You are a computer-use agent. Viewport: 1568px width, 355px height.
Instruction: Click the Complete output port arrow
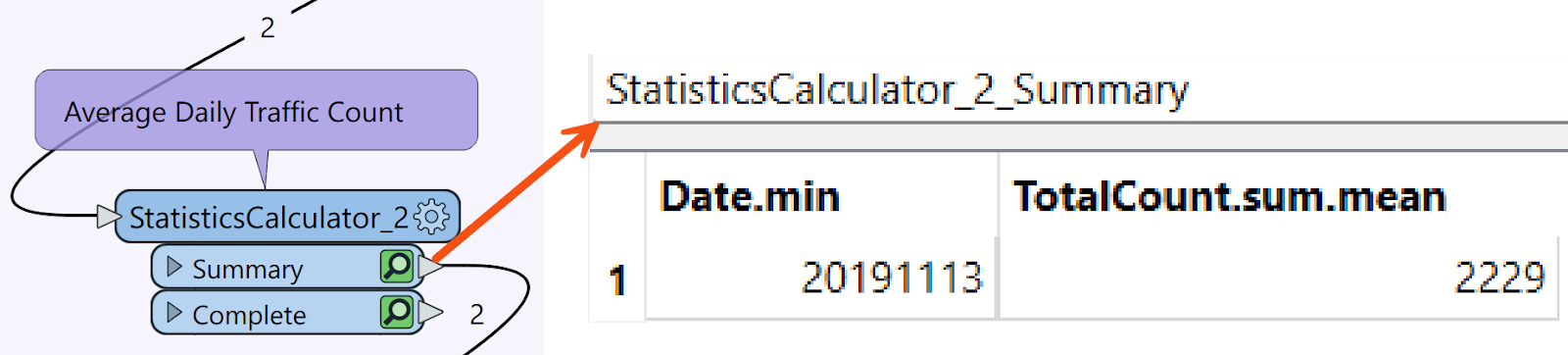(431, 312)
